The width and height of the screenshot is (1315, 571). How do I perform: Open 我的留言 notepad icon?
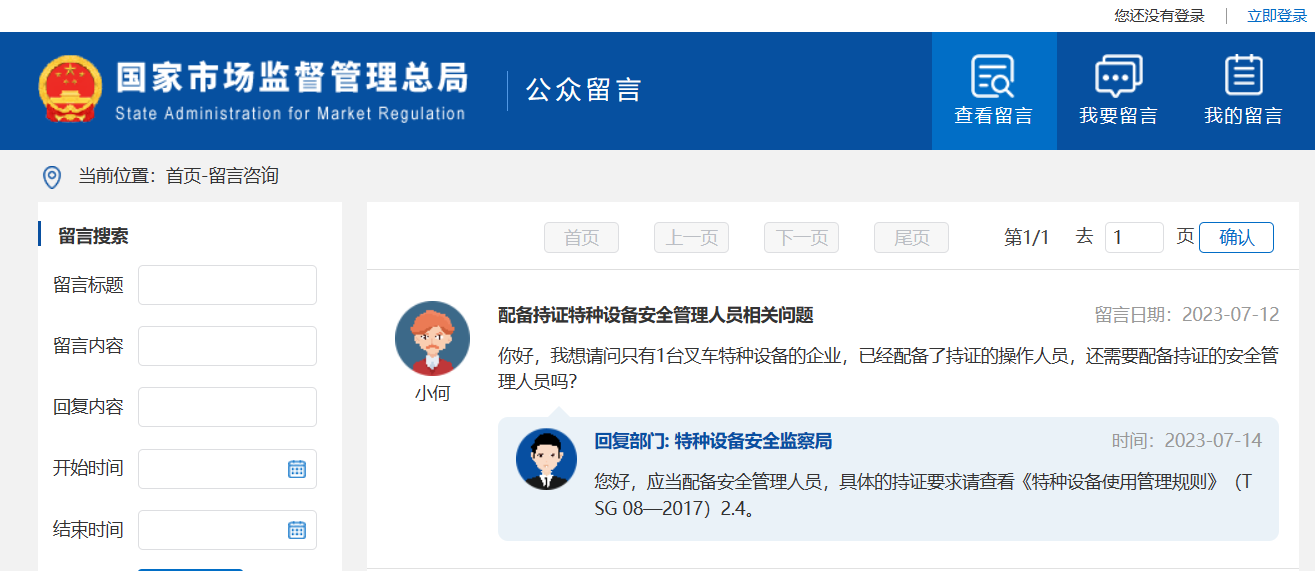point(1243,76)
